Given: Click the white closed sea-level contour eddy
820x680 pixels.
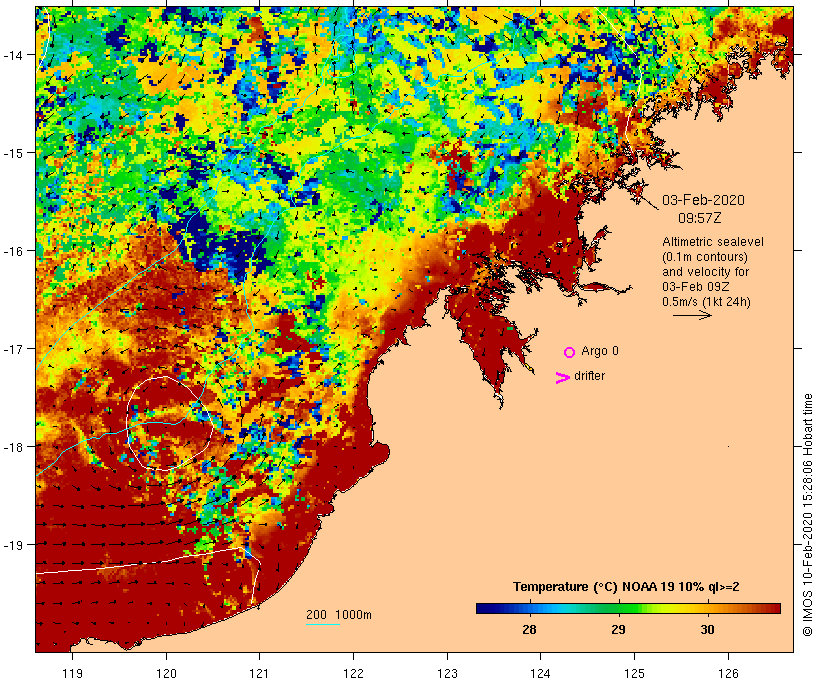Looking at the screenshot, I should (169, 423).
